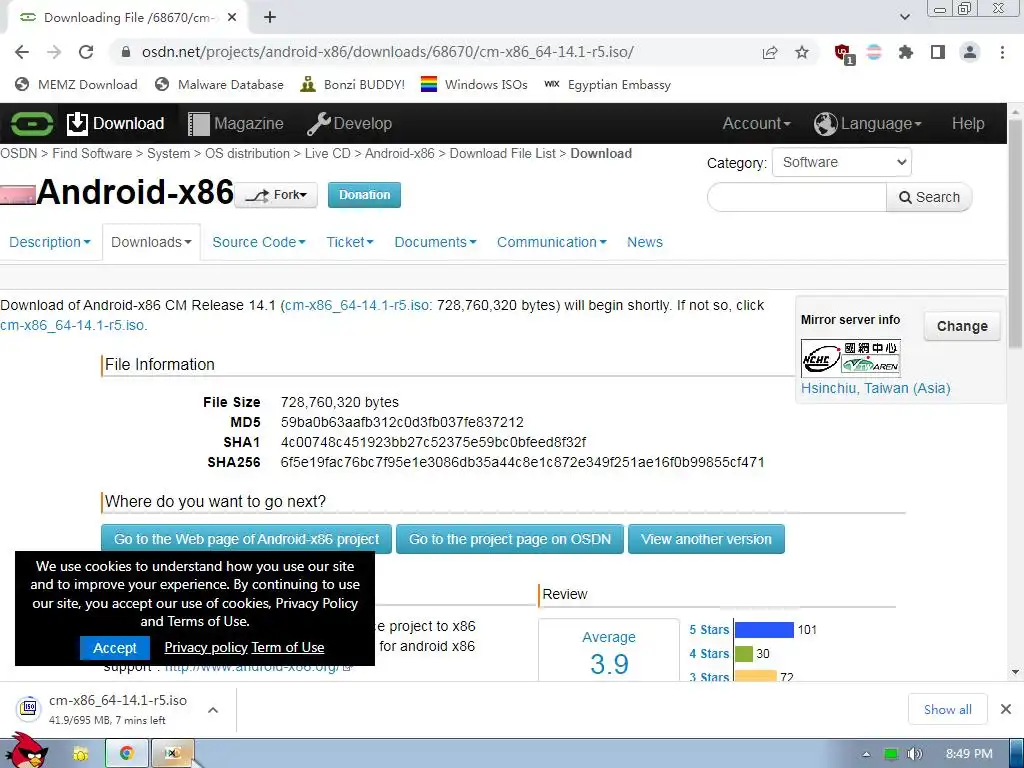Open the tab search chevron
Screen dimensions: 1024x768
click(904, 17)
